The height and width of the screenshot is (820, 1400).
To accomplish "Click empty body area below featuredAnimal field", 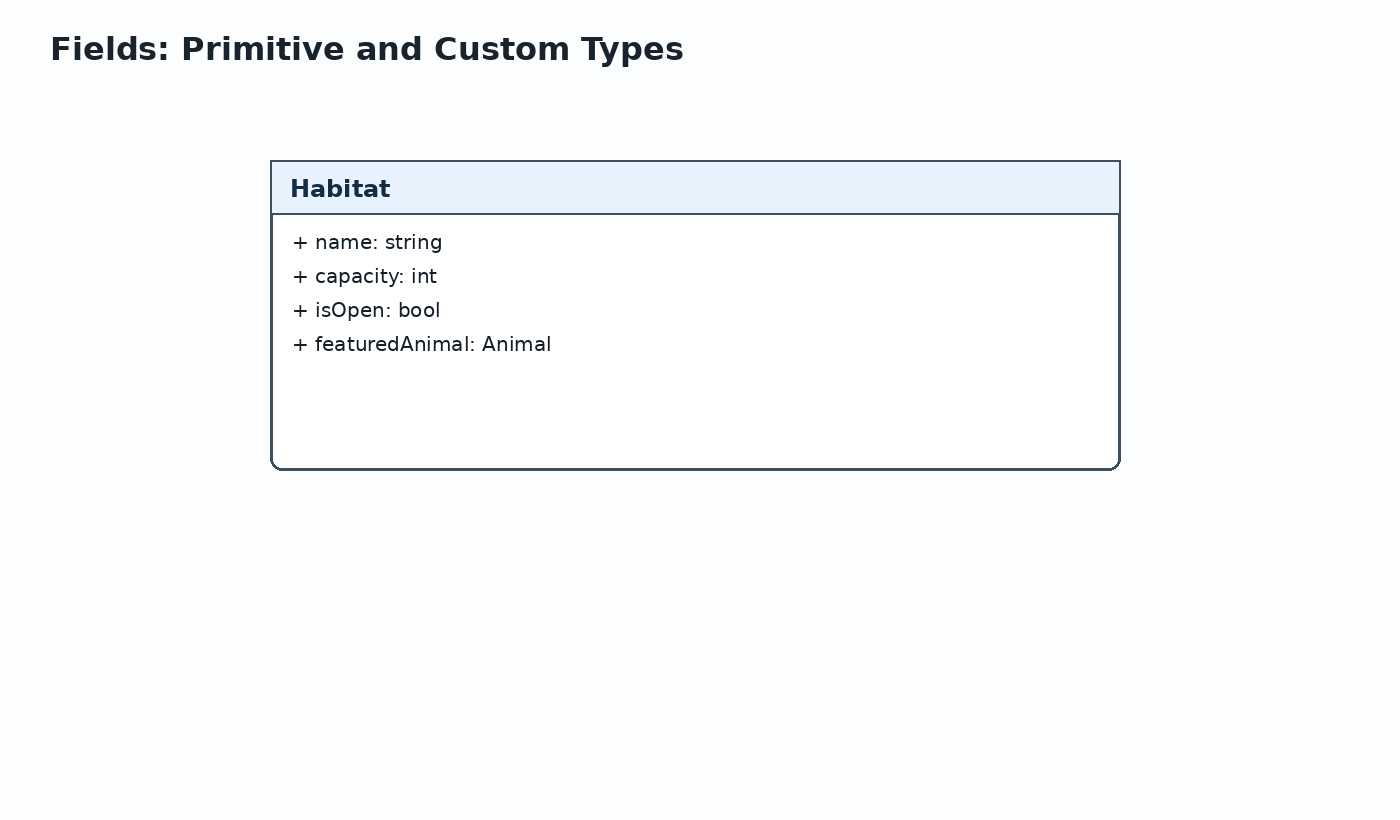I will tap(695, 412).
